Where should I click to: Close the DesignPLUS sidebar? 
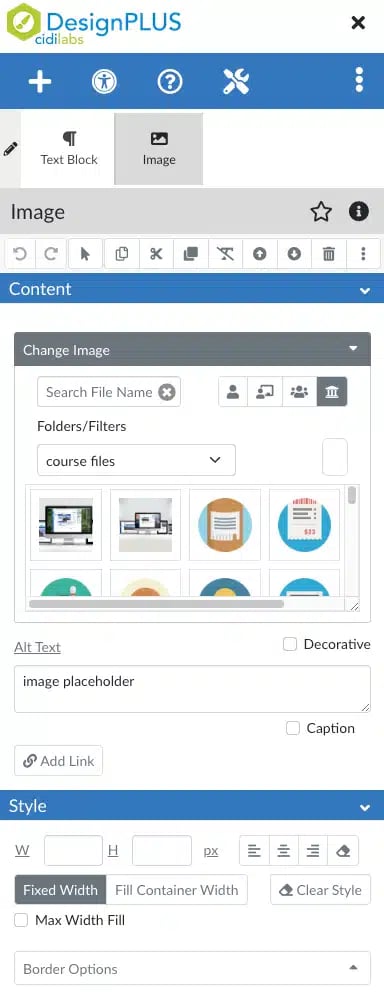pyautogui.click(x=359, y=23)
